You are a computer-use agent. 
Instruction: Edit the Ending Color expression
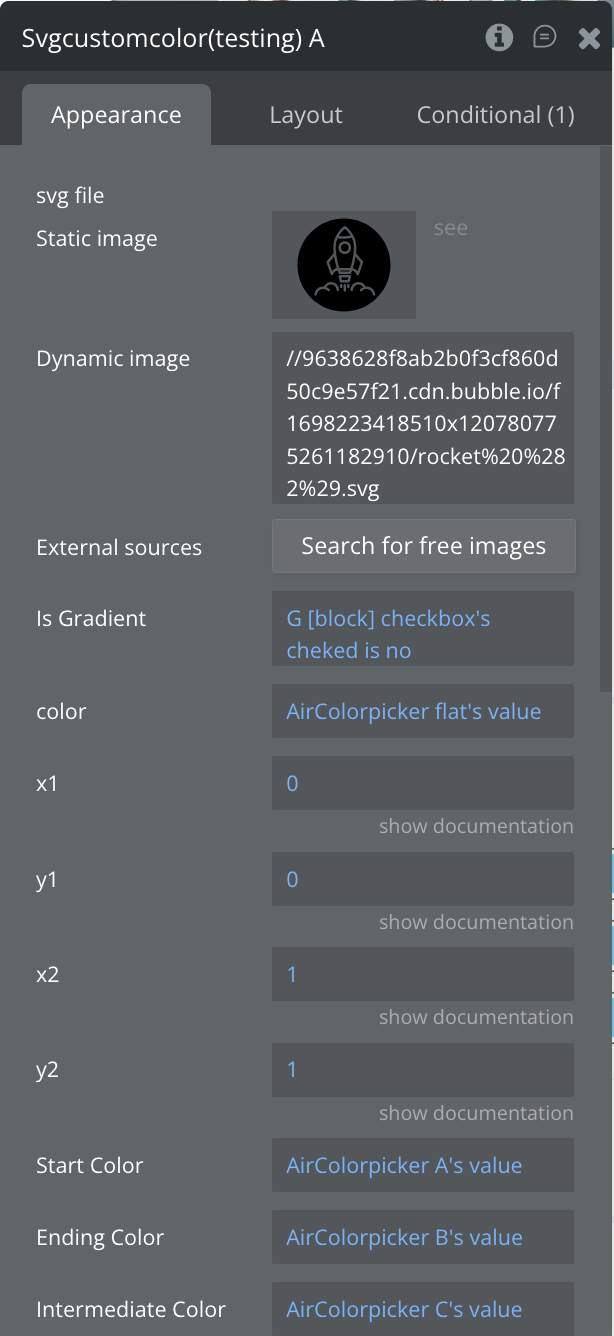tap(422, 1237)
